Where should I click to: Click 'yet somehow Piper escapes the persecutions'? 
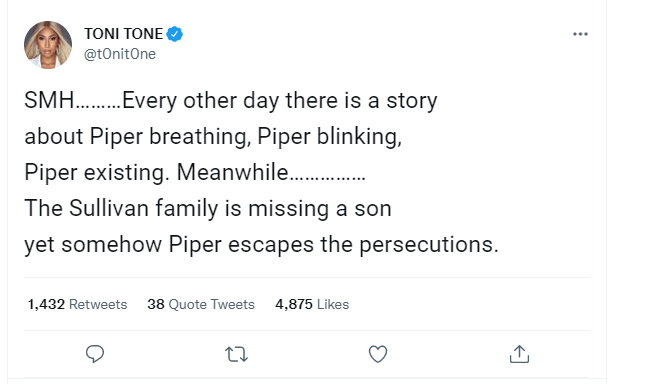(261, 245)
